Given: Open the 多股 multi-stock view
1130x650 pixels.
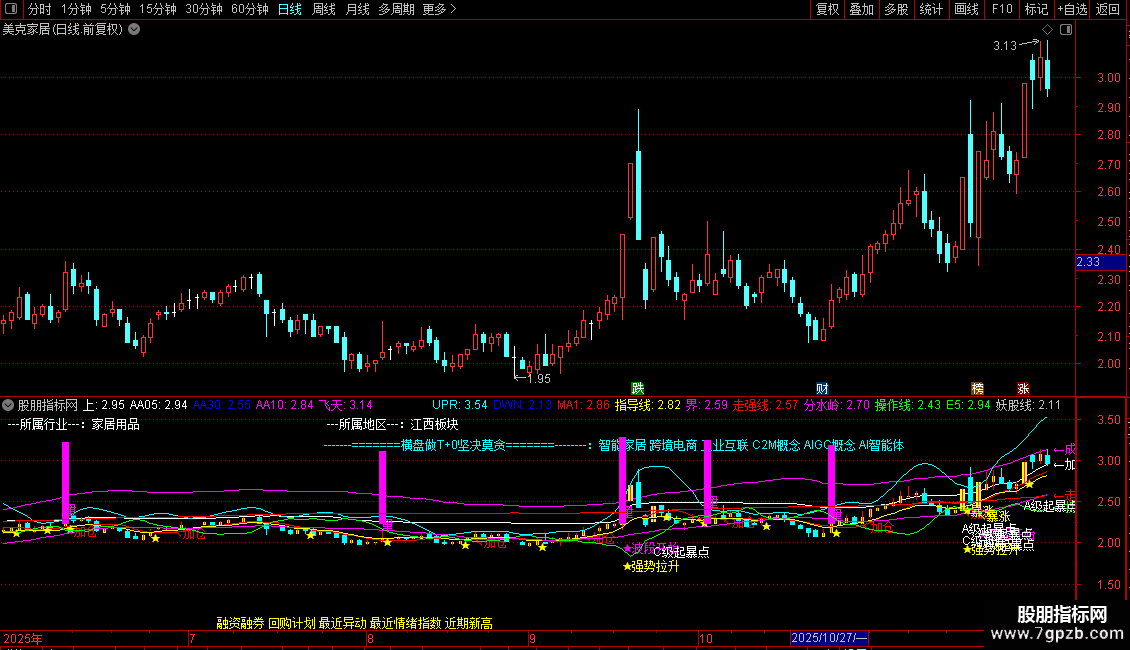Looking at the screenshot, I should coord(897,9).
